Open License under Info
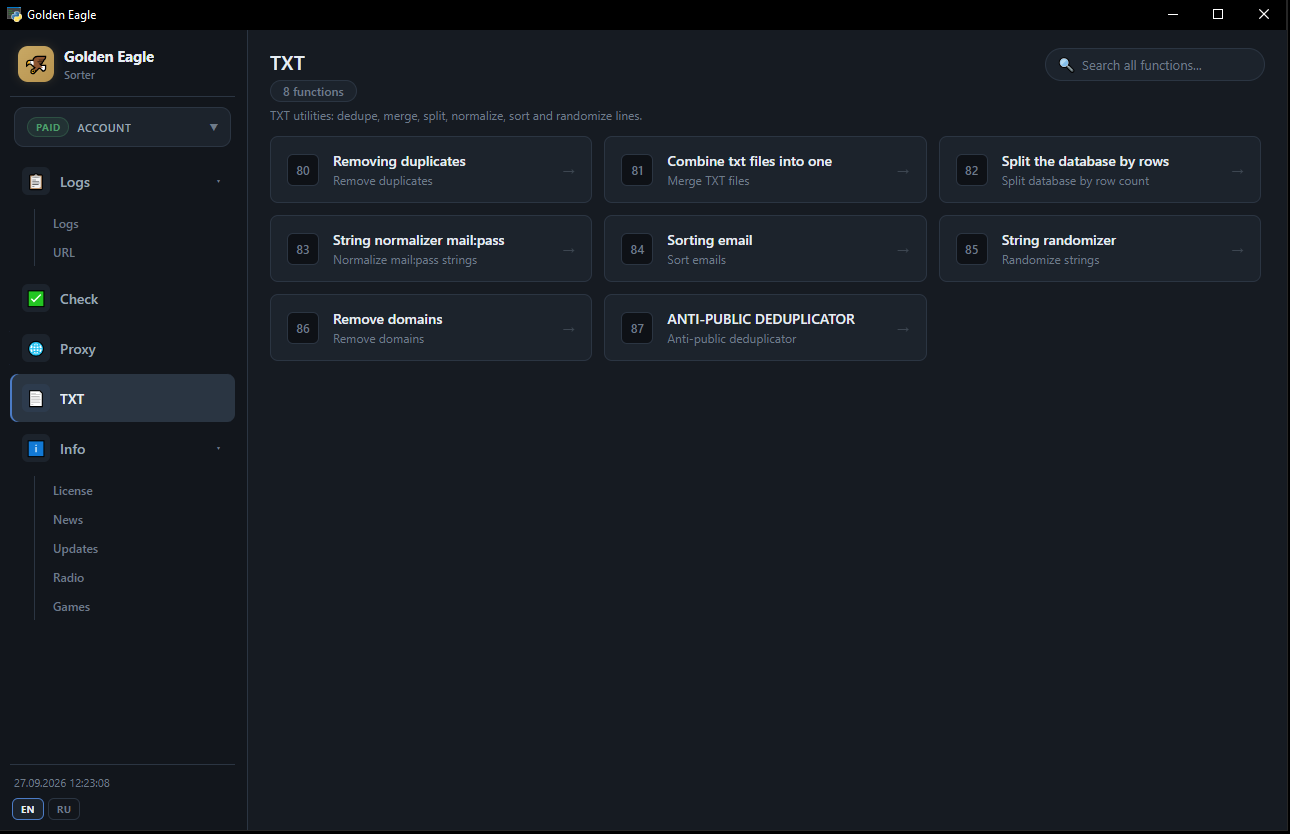This screenshot has height=834, width=1290. [73, 491]
